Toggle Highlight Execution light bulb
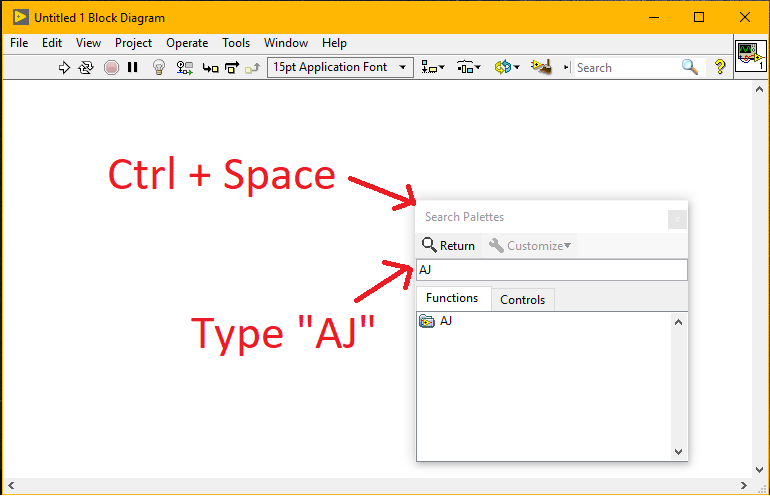 tap(158, 68)
